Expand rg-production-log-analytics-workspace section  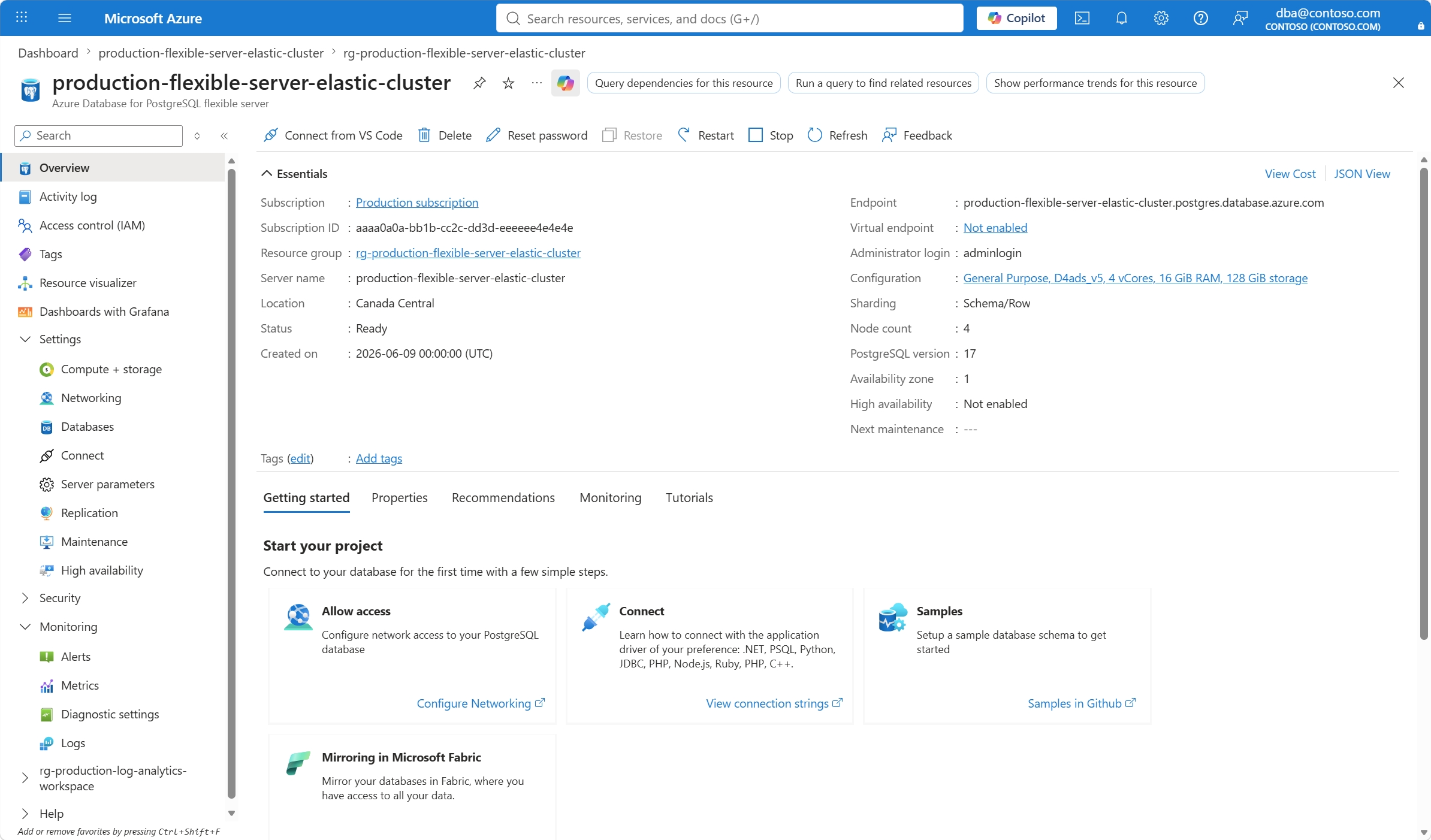(25, 778)
